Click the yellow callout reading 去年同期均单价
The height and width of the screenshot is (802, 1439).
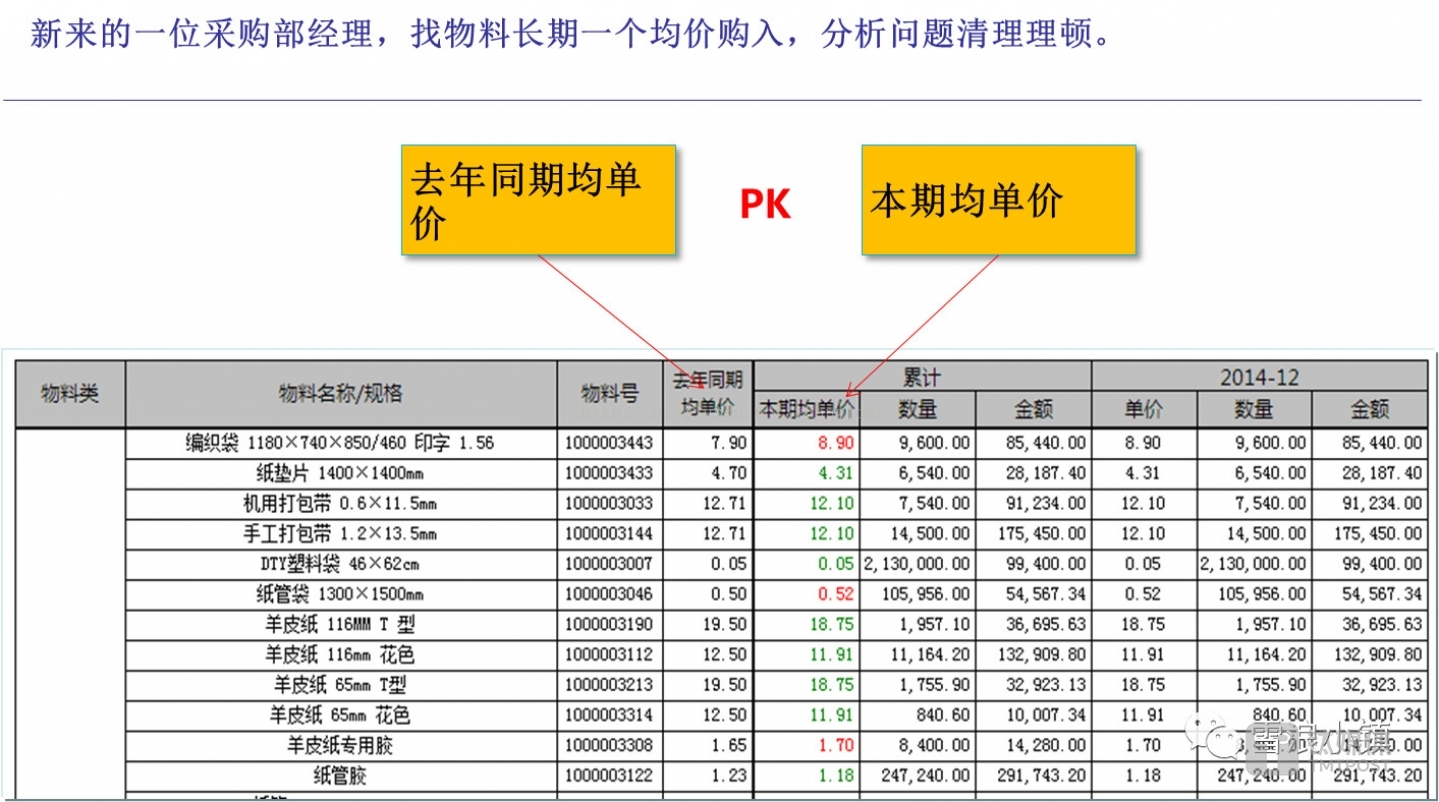pyautogui.click(x=538, y=199)
